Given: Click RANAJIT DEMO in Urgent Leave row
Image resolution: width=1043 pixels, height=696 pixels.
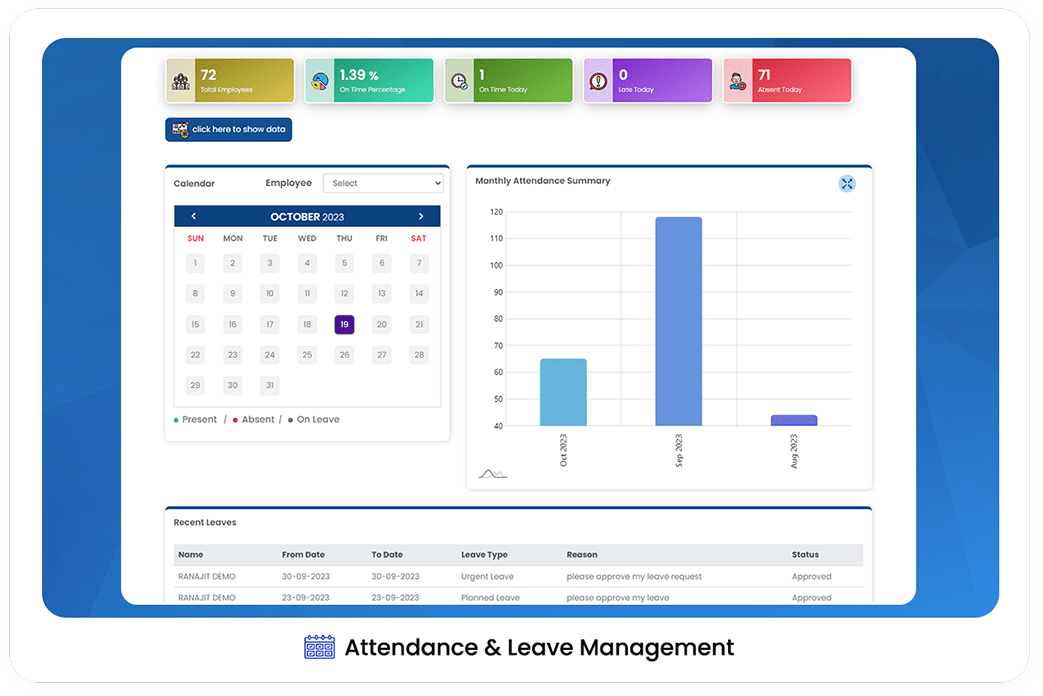Looking at the screenshot, I should pos(207,576).
